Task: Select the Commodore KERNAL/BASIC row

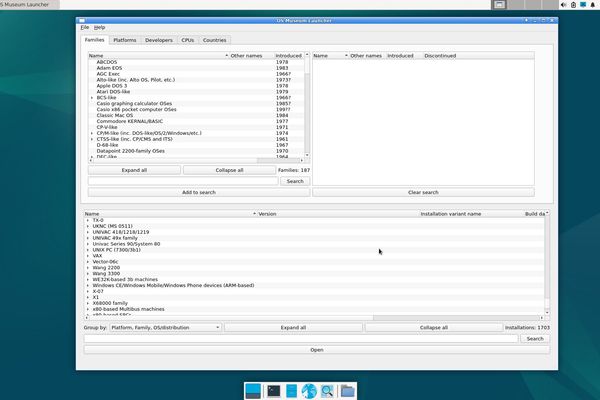Action: coord(196,121)
